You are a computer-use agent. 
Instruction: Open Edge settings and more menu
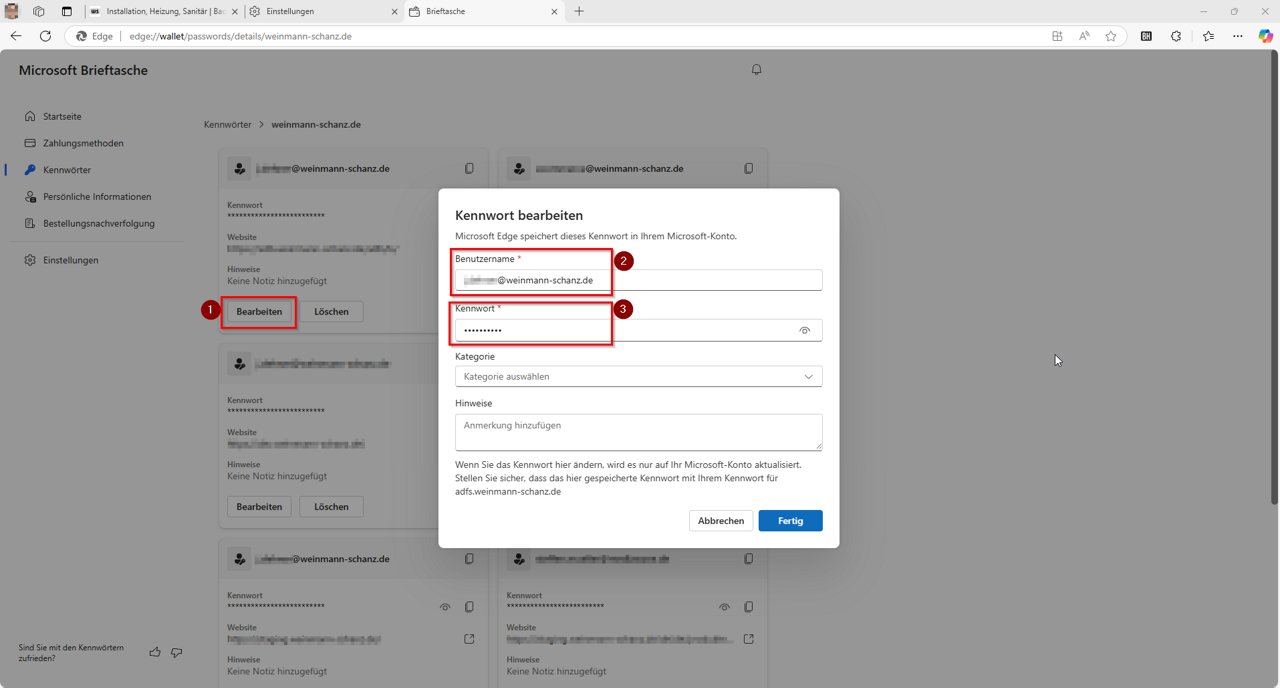point(1238,36)
